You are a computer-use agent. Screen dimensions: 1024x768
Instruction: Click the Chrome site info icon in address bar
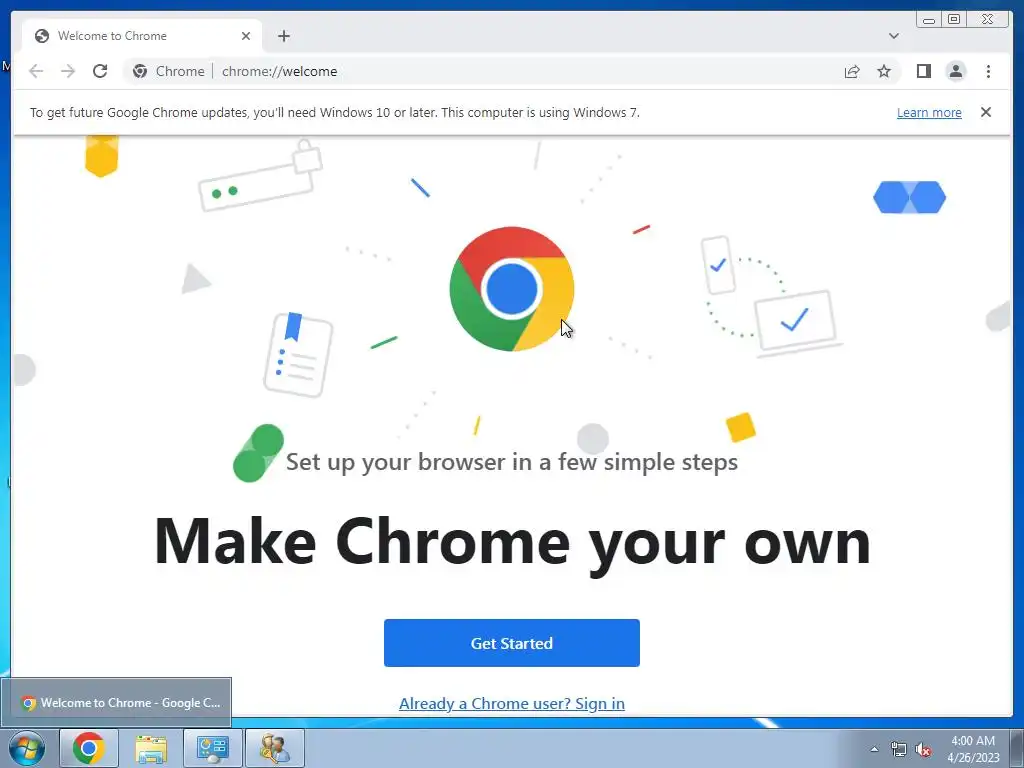[x=140, y=71]
